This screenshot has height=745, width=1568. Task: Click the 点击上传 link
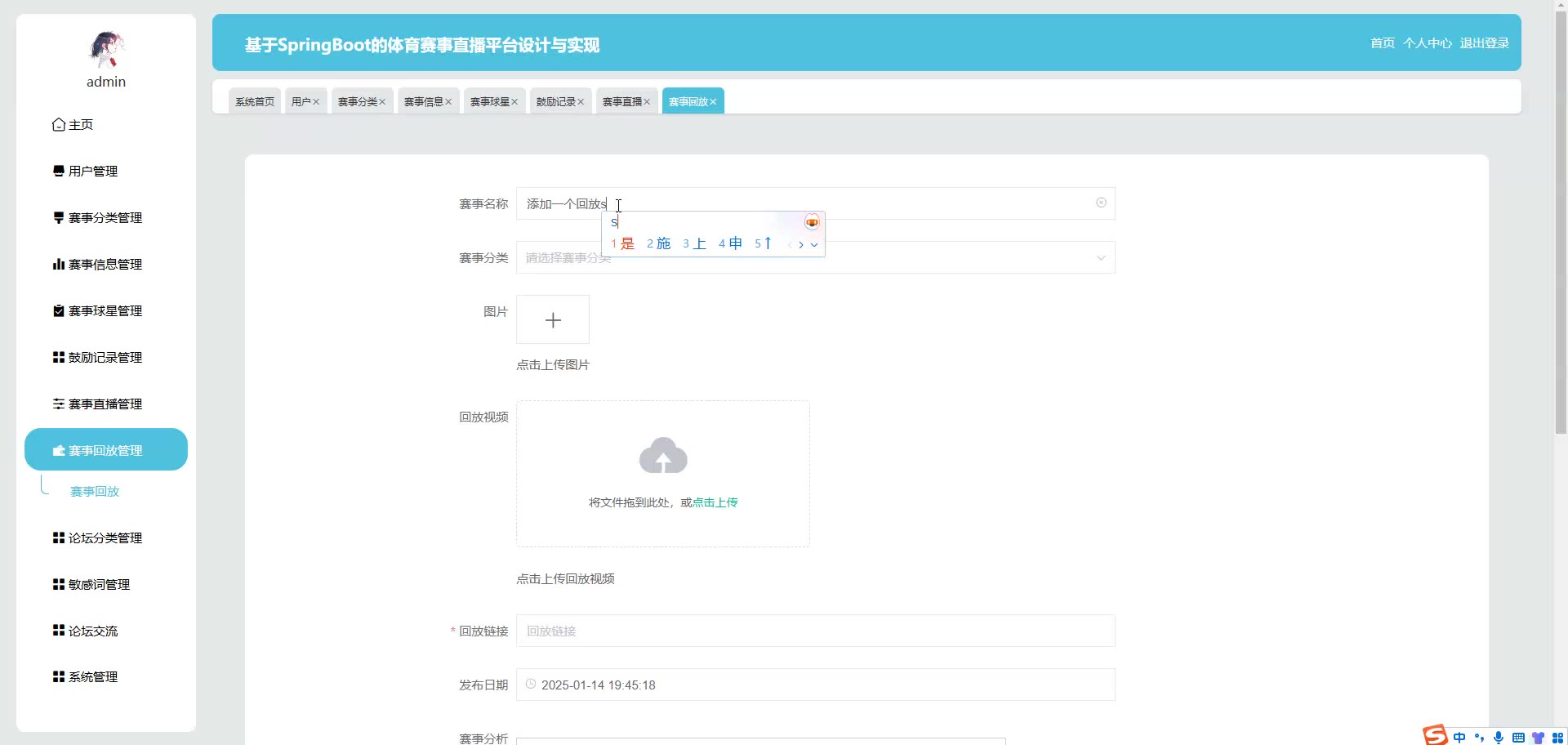[x=715, y=502]
